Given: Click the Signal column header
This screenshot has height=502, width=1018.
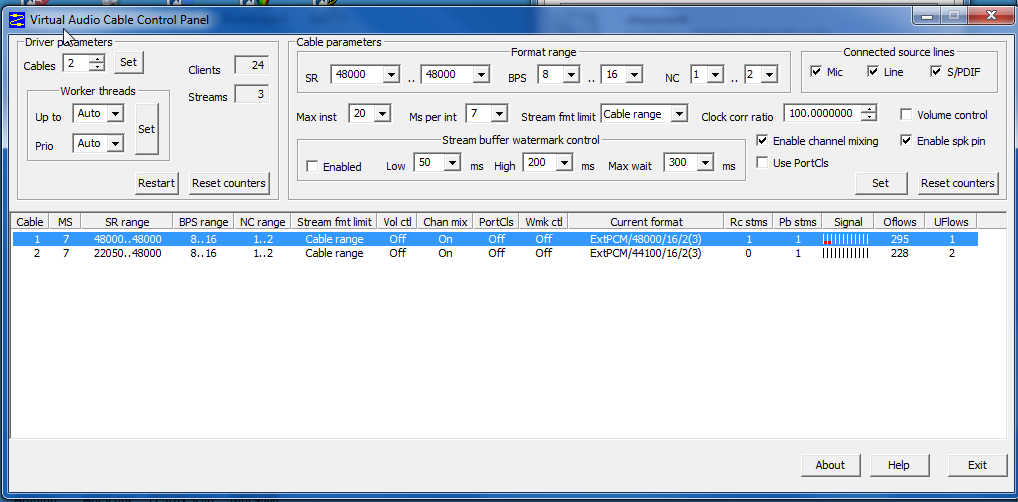Looking at the screenshot, I should 848,222.
